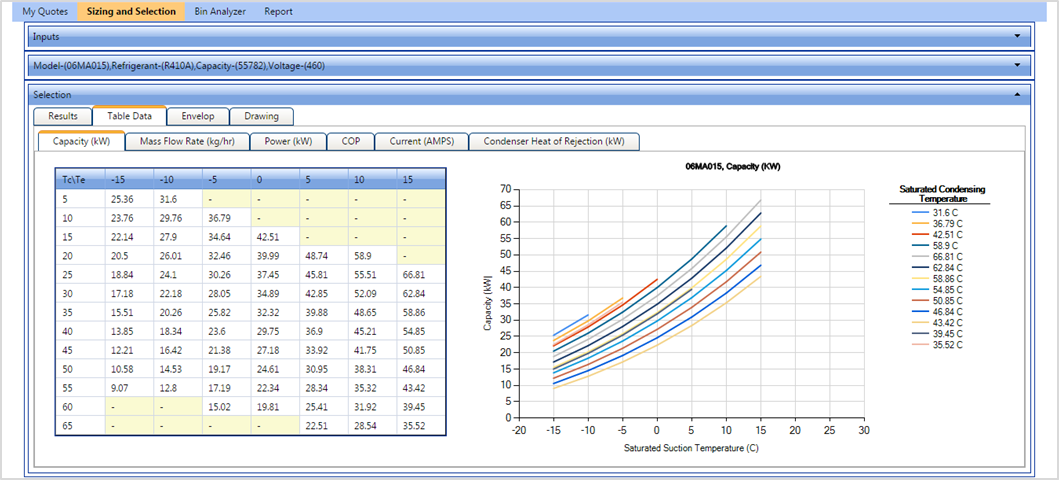The height and width of the screenshot is (480, 1059).
Task: Select table cell with value 66.81
Action: [x=421, y=275]
